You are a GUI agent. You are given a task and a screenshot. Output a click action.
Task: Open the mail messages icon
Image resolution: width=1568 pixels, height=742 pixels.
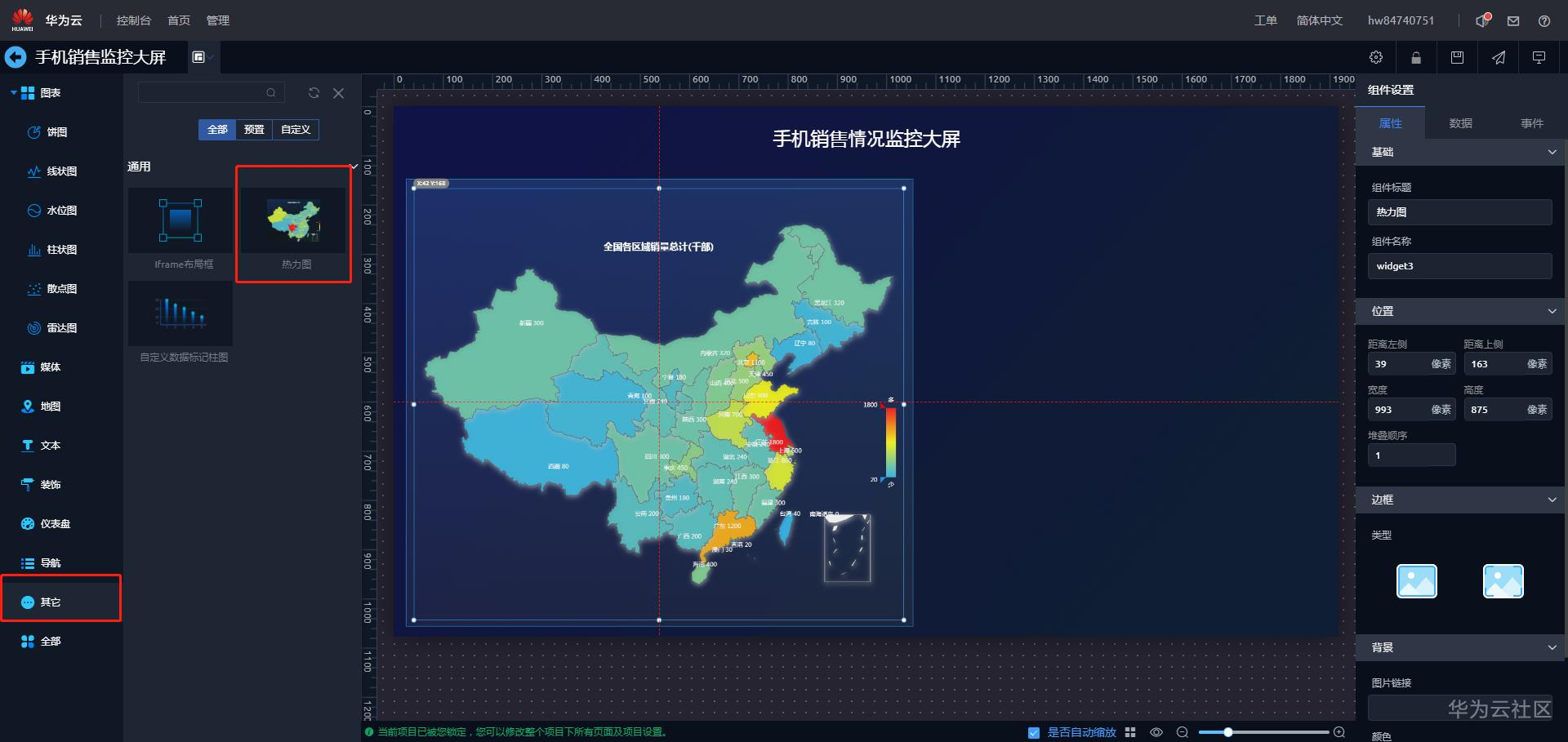(x=1513, y=21)
